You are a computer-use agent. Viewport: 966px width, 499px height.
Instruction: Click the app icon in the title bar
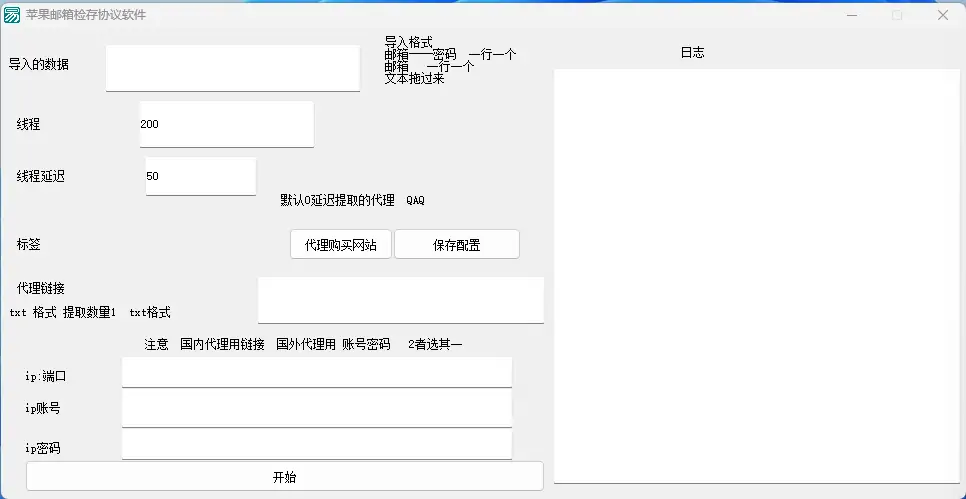pyautogui.click(x=12, y=15)
